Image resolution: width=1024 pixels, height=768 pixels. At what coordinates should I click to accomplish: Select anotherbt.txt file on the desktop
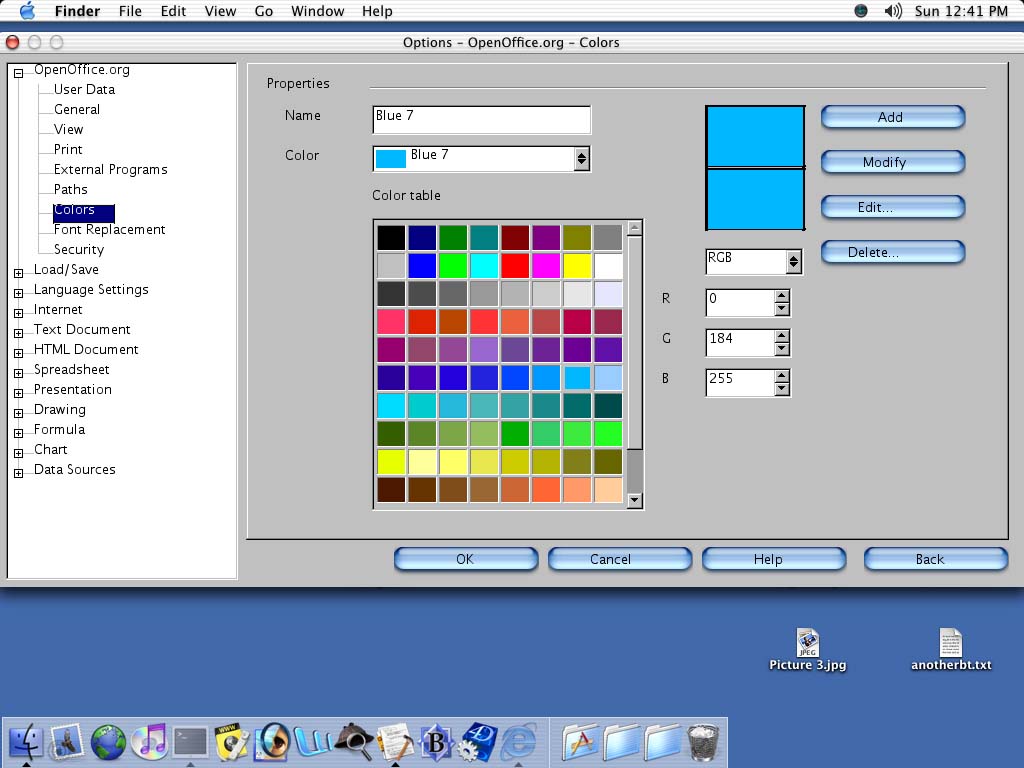tap(951, 650)
